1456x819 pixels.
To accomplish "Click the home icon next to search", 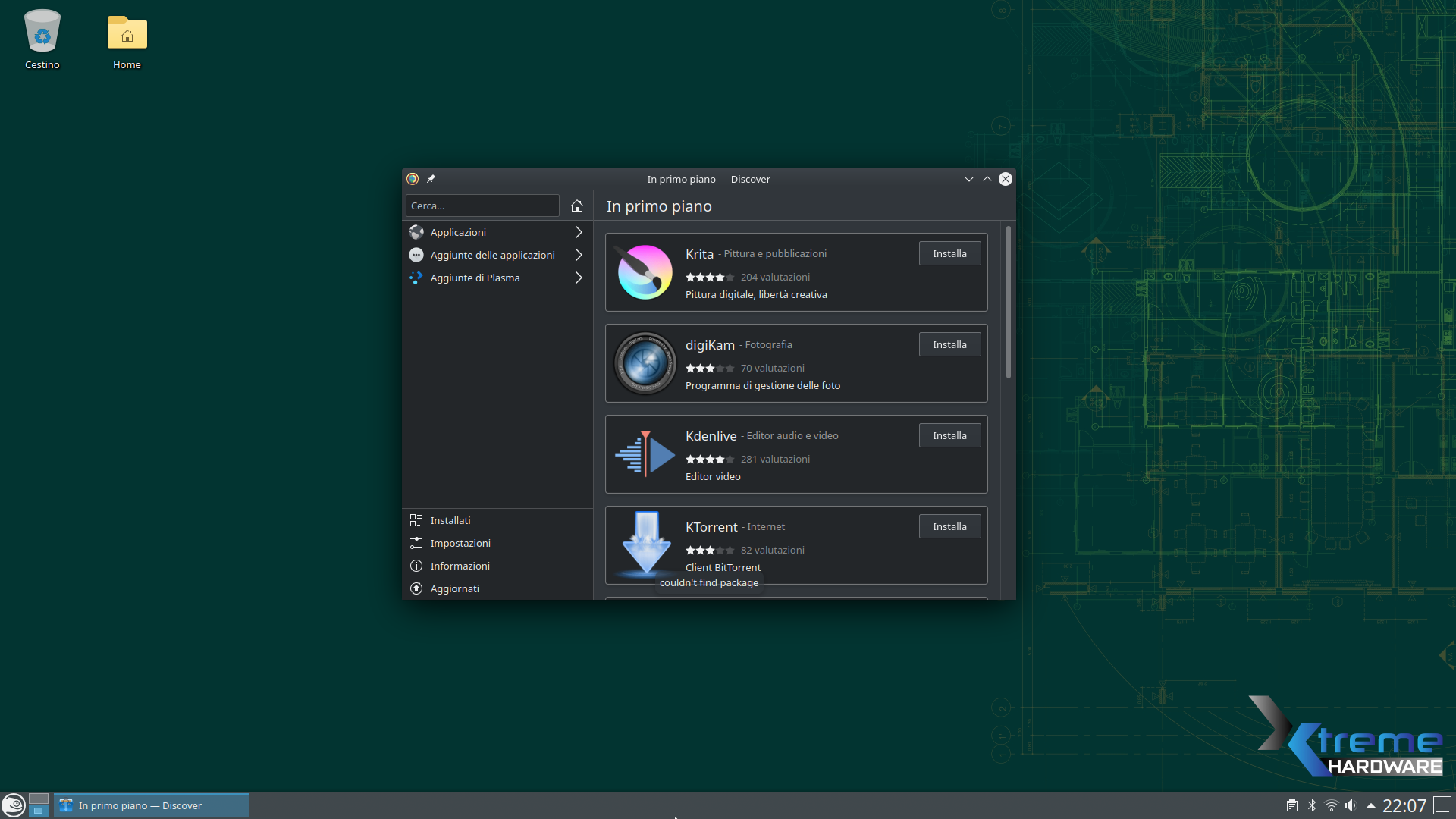I will point(576,206).
